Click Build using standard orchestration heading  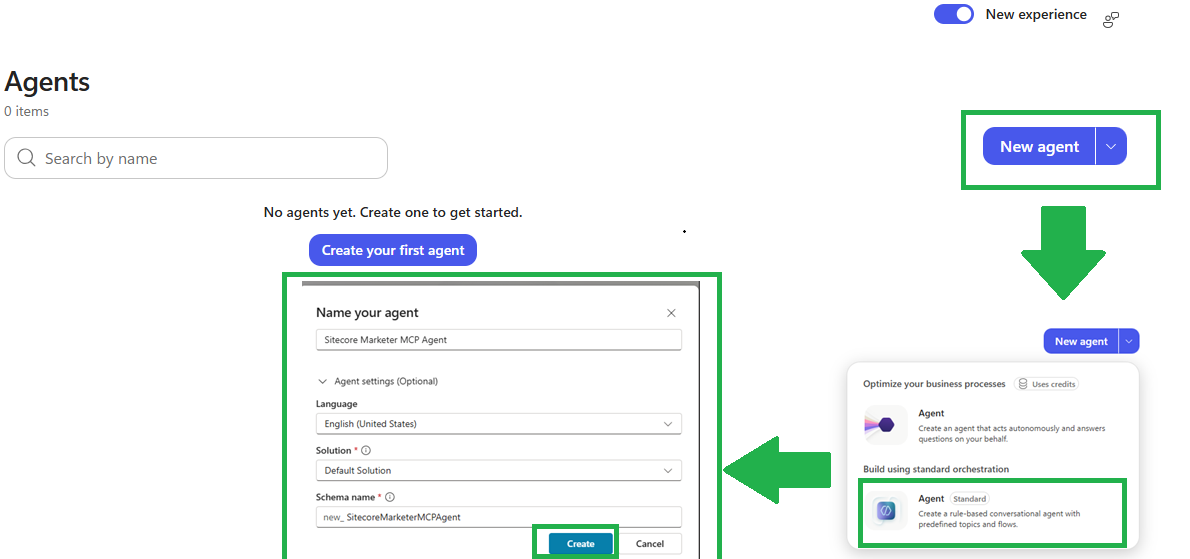pos(936,469)
